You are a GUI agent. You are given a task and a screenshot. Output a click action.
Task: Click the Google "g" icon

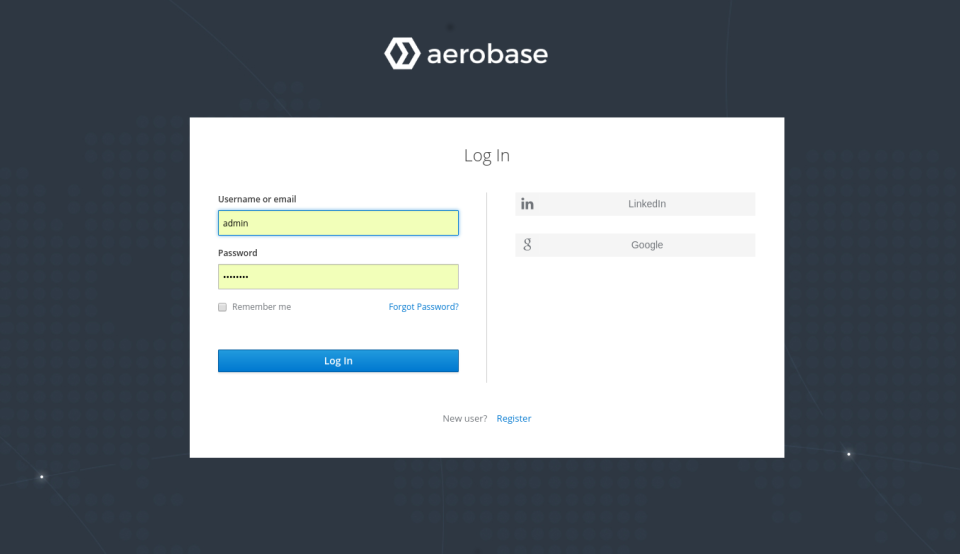click(x=527, y=245)
